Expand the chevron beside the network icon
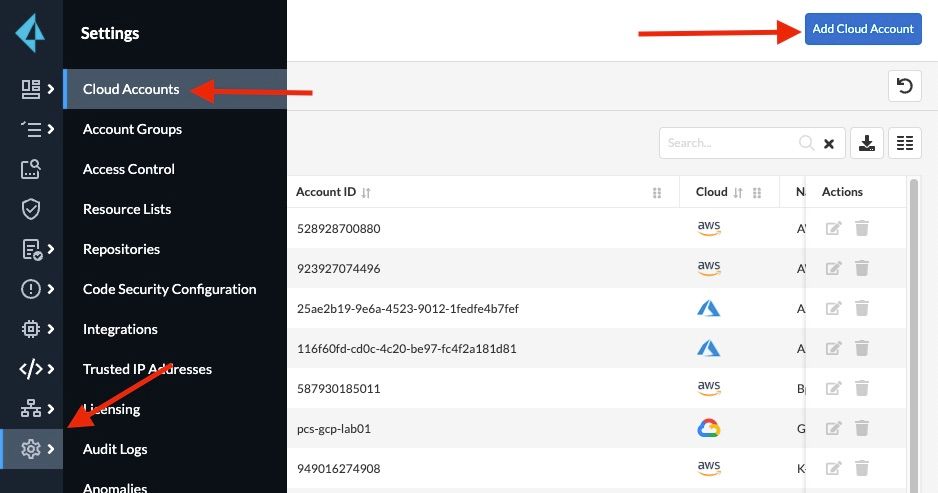Screen dimensions: 938x493 50,409
